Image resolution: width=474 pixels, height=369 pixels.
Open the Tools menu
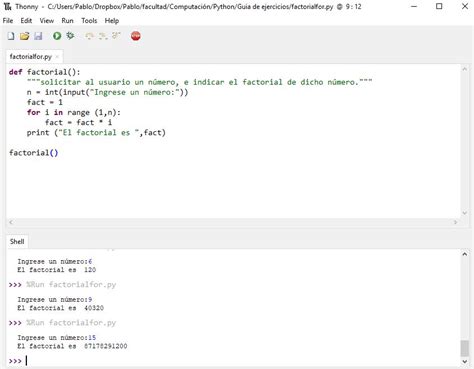89,21
